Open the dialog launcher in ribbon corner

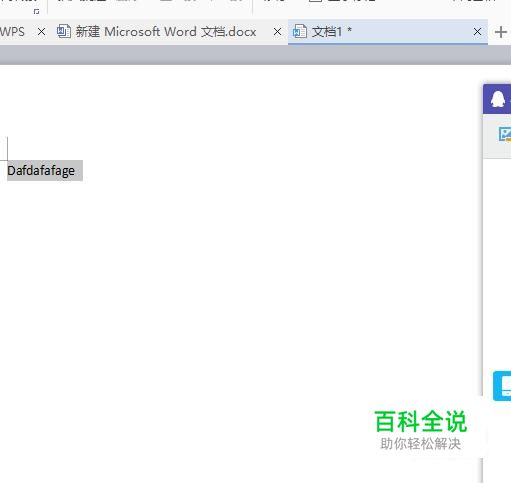tap(36, 12)
